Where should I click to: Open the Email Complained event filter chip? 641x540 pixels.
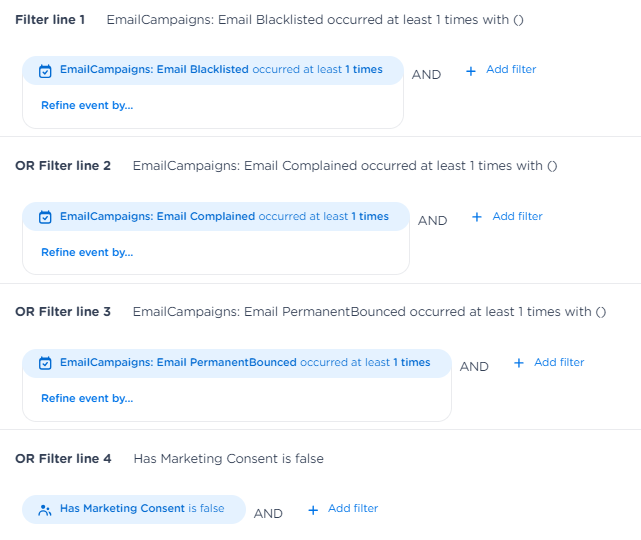[x=223, y=216]
